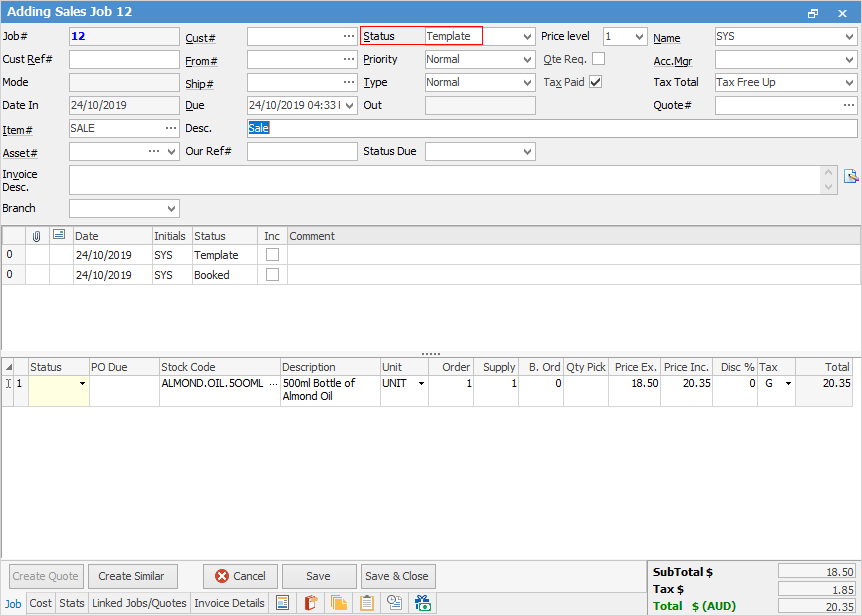862x616 pixels.
Task: Click the clock document icon in bottom bar
Action: pos(395,603)
